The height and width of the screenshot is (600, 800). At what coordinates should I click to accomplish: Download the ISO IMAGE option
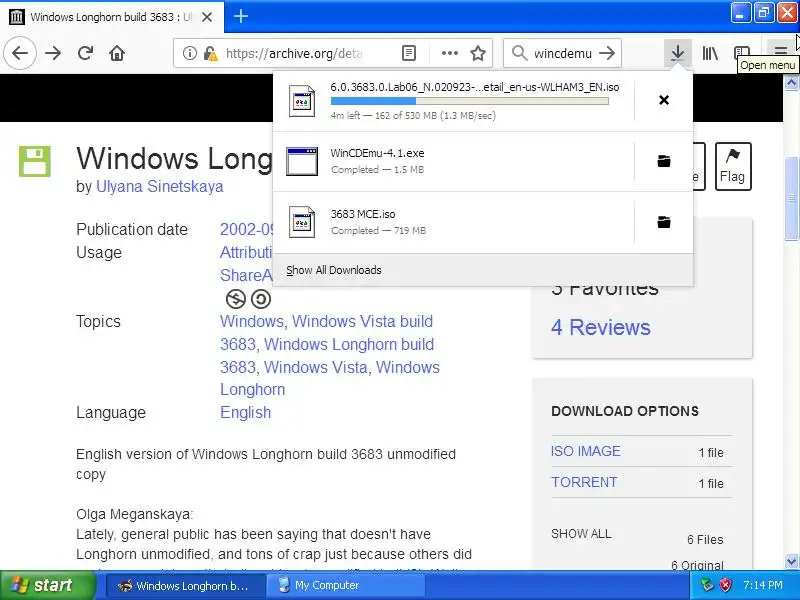(586, 451)
